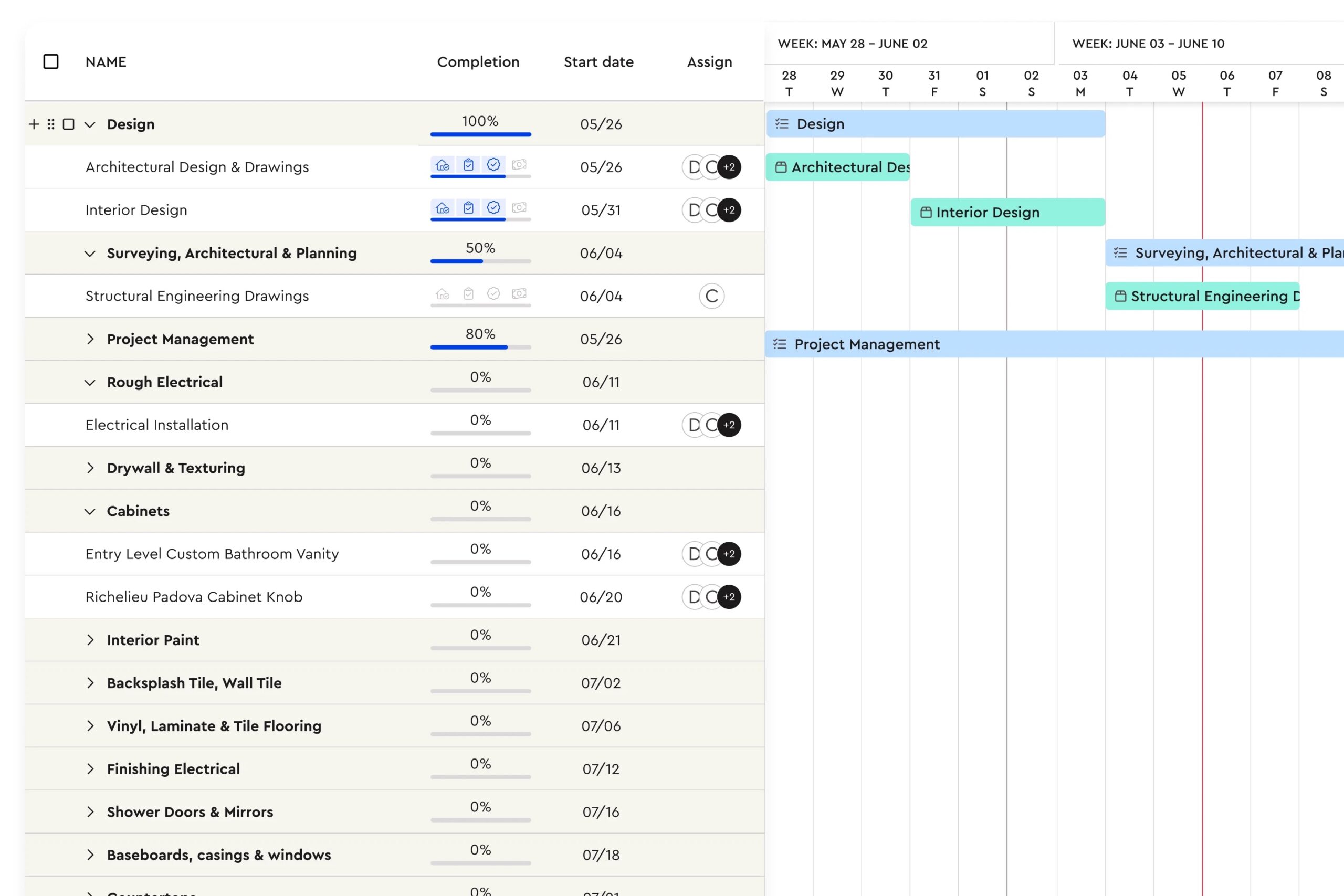Open the Richelieu Padova Cabinet Knob task

tap(194, 597)
